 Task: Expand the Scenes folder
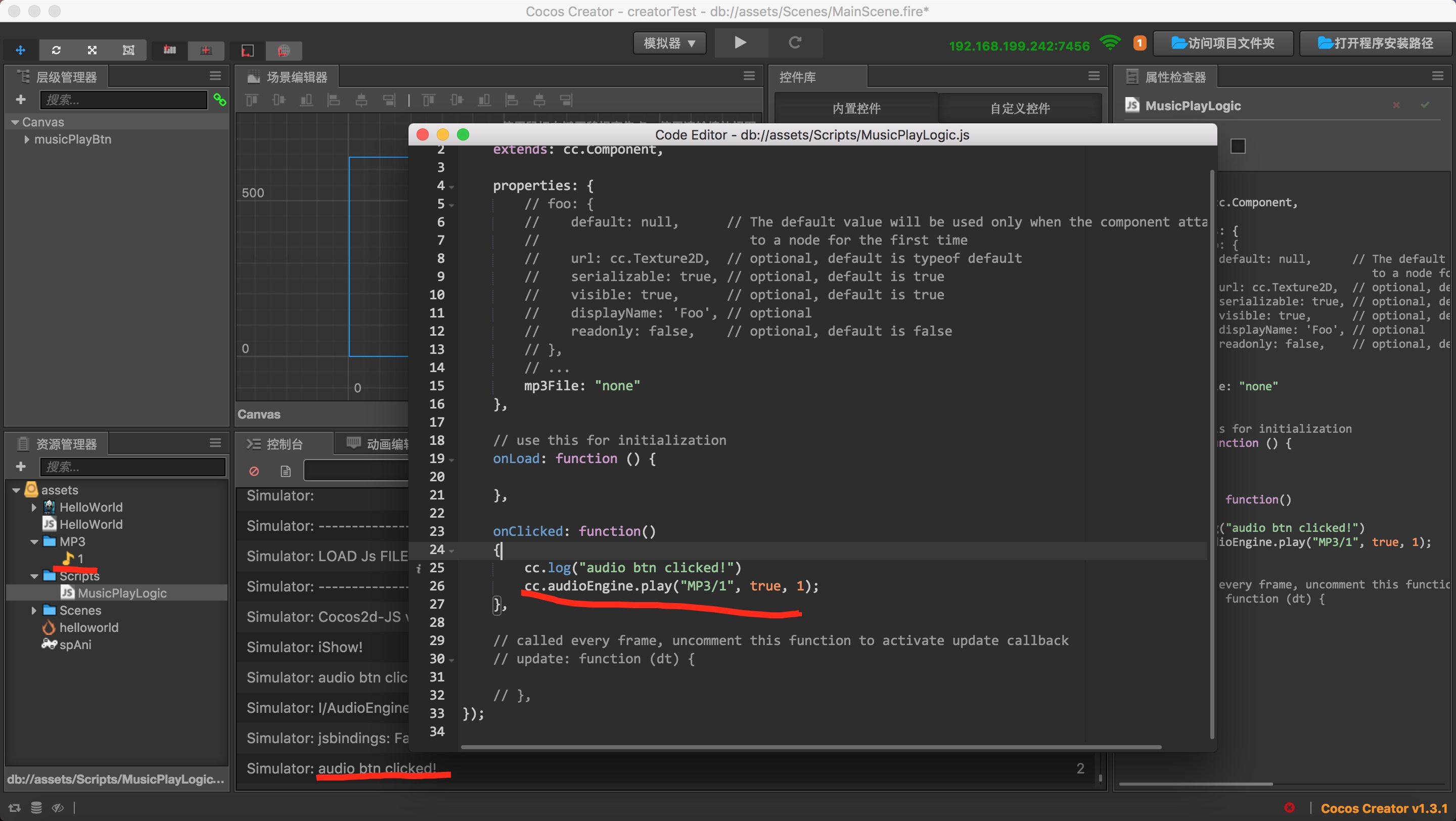[34, 611]
